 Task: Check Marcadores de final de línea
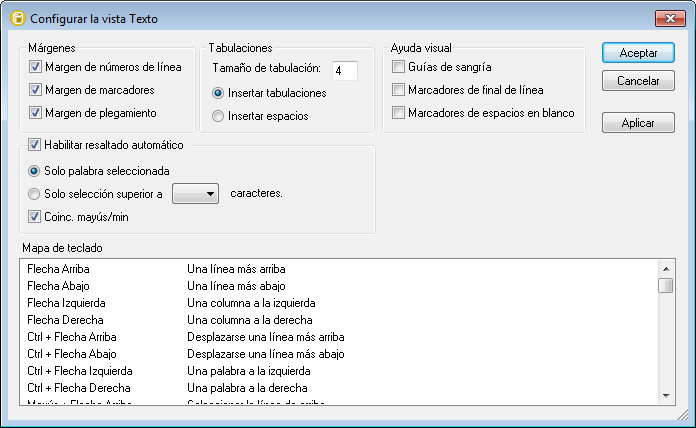point(398,90)
